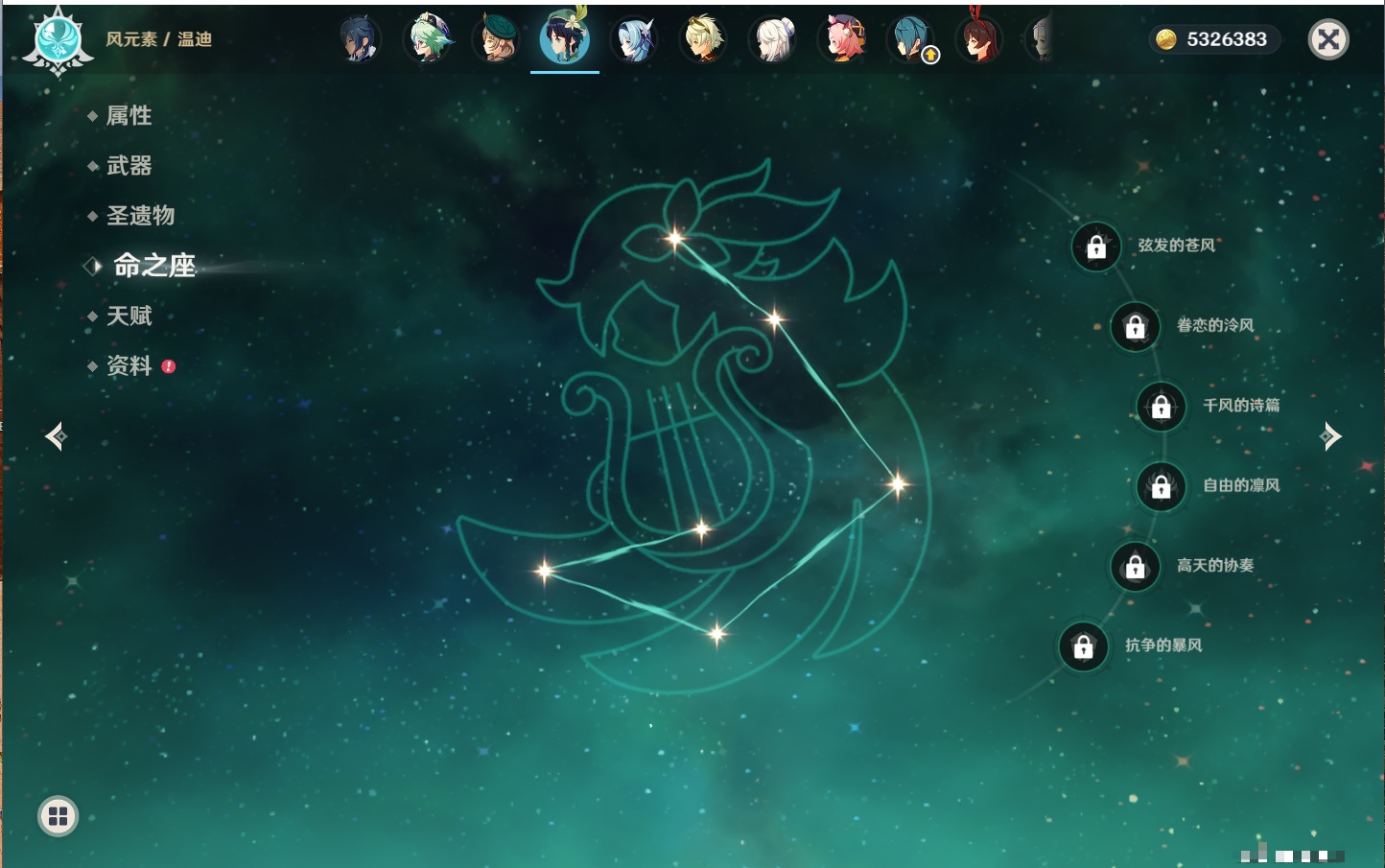
Task: Select the green-haired girl with glasses portrait
Action: click(x=428, y=39)
